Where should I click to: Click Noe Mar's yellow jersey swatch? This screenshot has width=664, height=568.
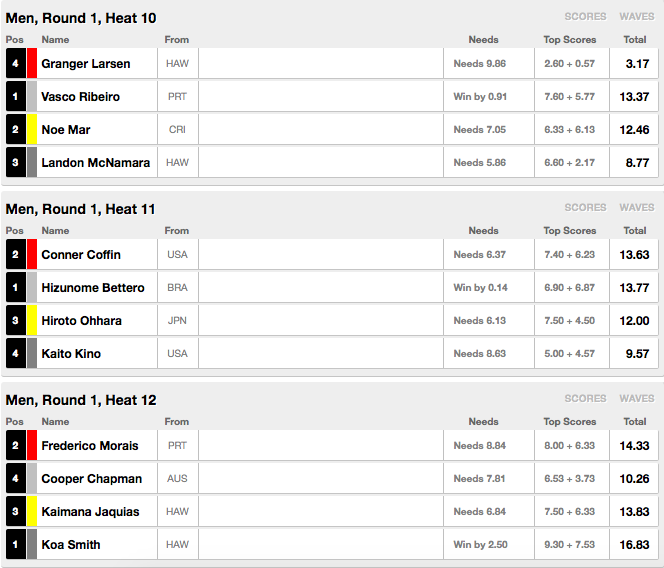click(32, 129)
